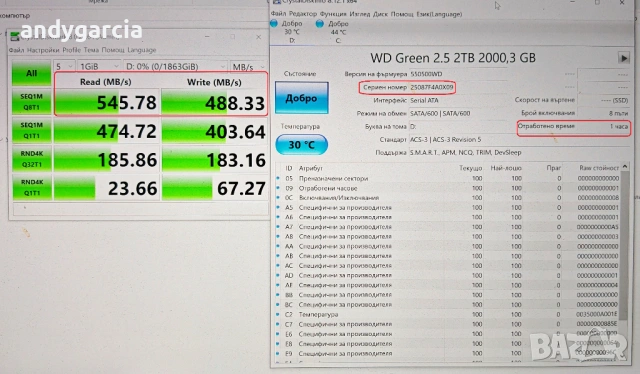Open Помощ menu in CrystalDiskMark

(x=113, y=50)
